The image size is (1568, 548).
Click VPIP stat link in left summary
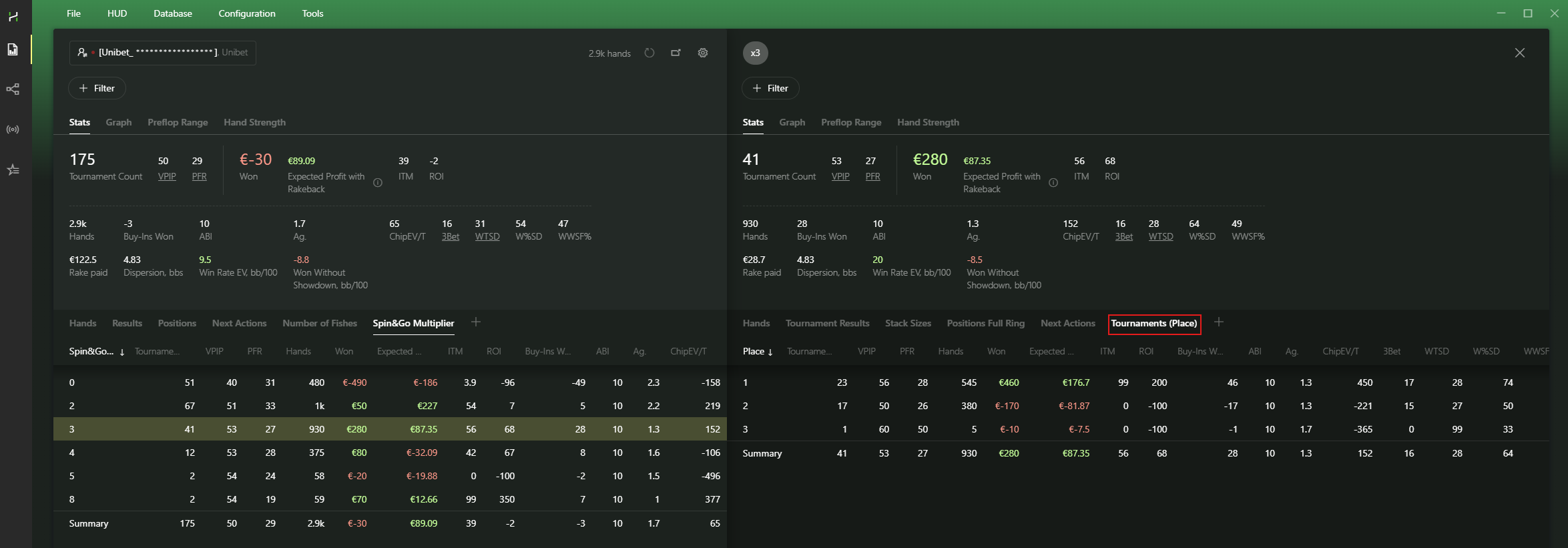167,176
